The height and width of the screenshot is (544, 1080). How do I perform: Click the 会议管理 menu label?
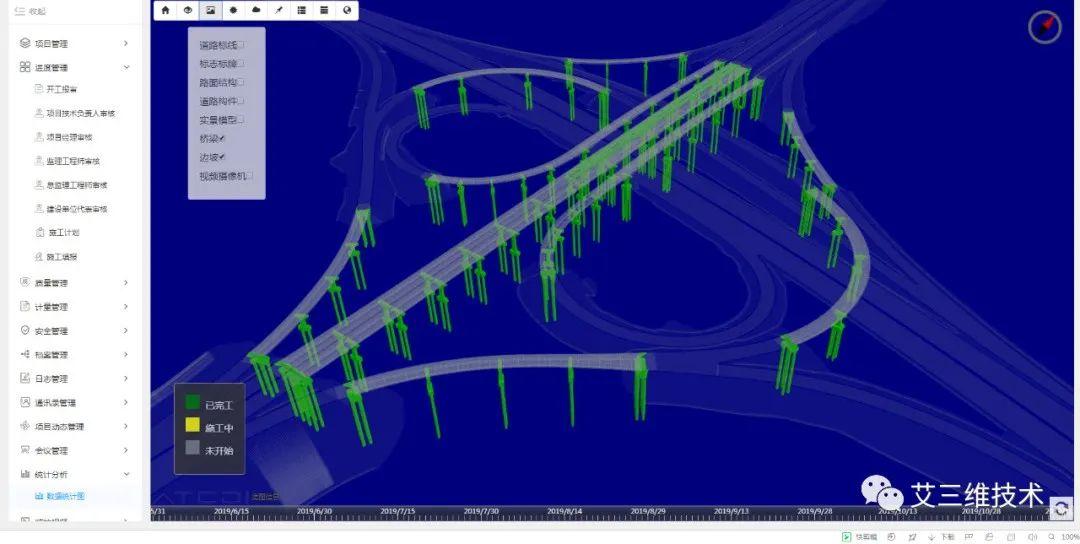point(52,450)
